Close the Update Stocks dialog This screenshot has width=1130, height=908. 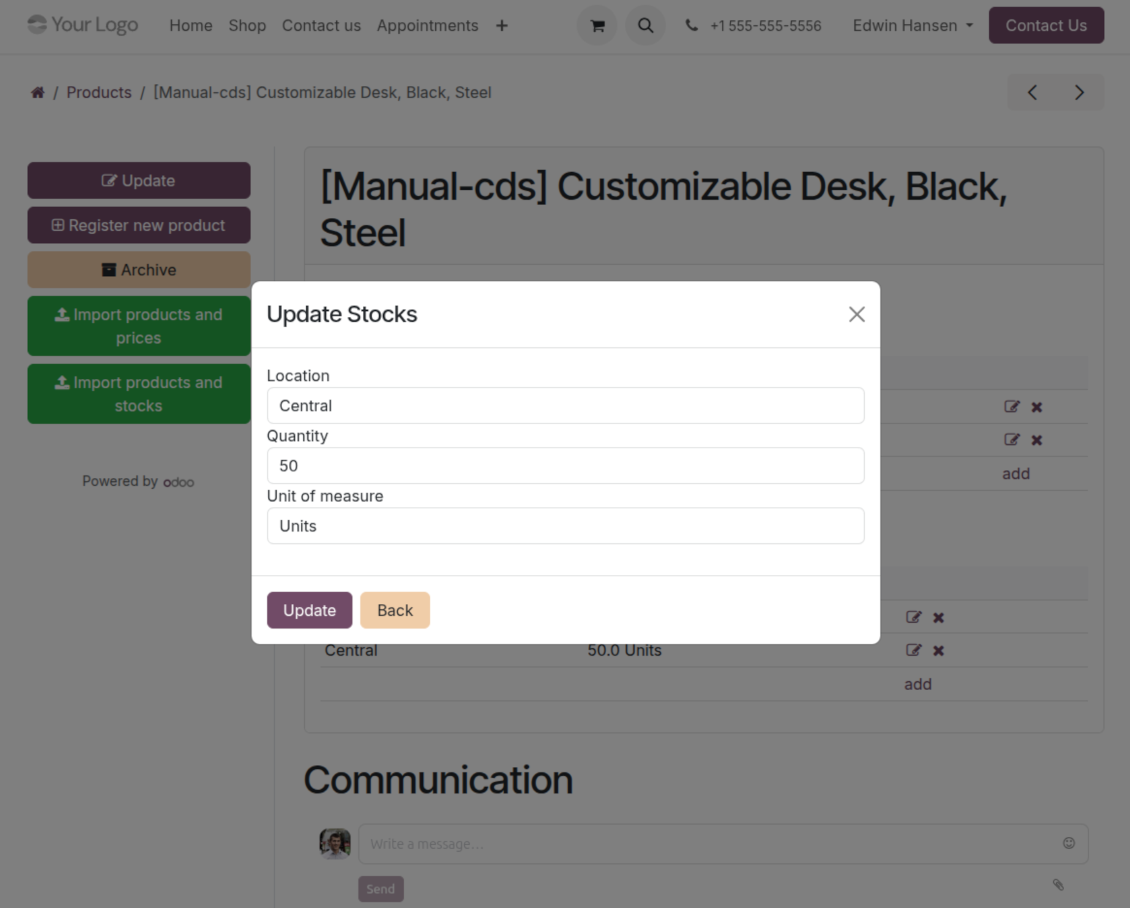(856, 314)
